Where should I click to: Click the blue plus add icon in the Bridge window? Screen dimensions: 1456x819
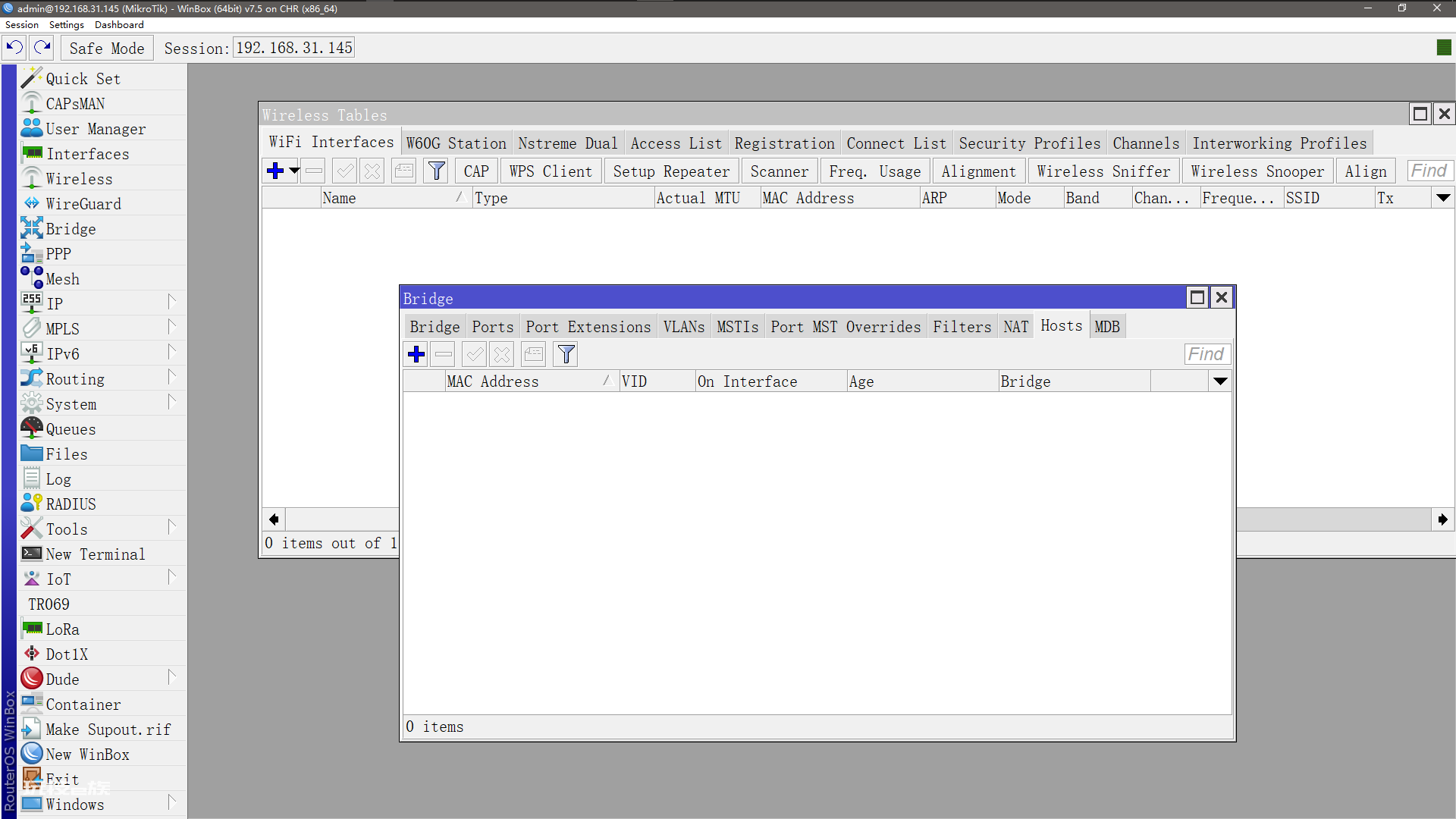[416, 354]
